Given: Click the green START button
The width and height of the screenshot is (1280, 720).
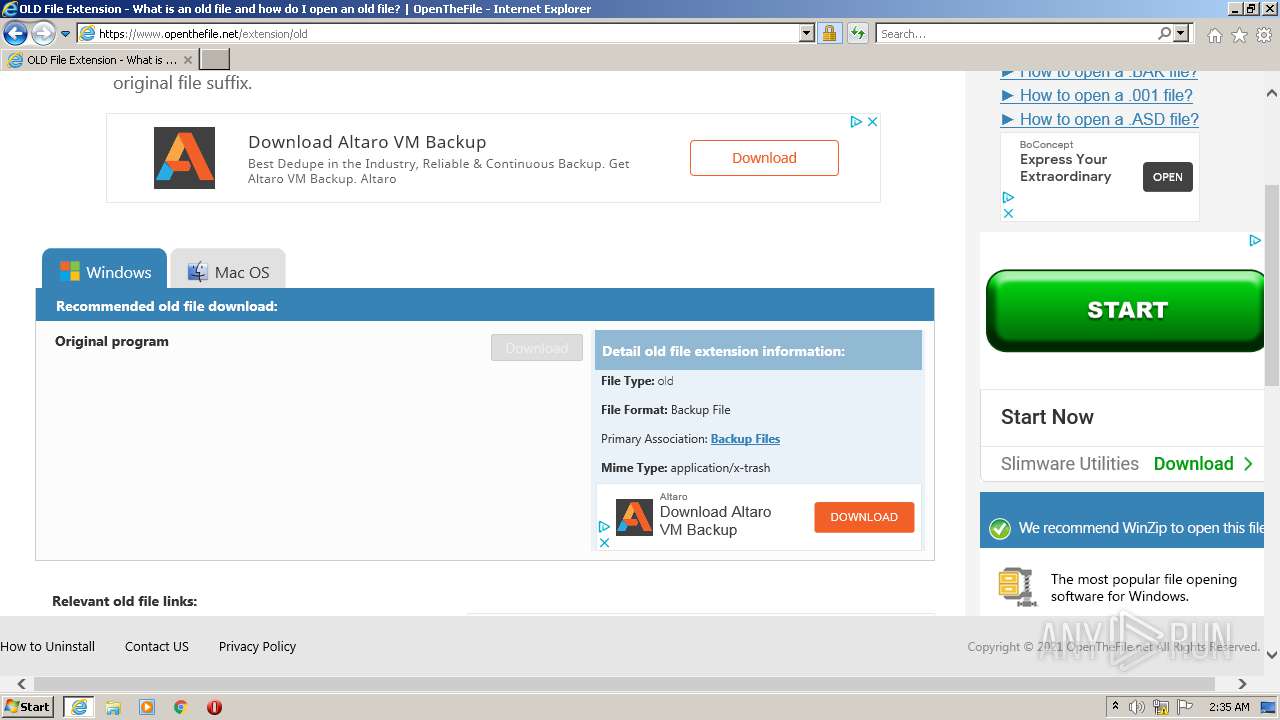Looking at the screenshot, I should pos(1125,310).
